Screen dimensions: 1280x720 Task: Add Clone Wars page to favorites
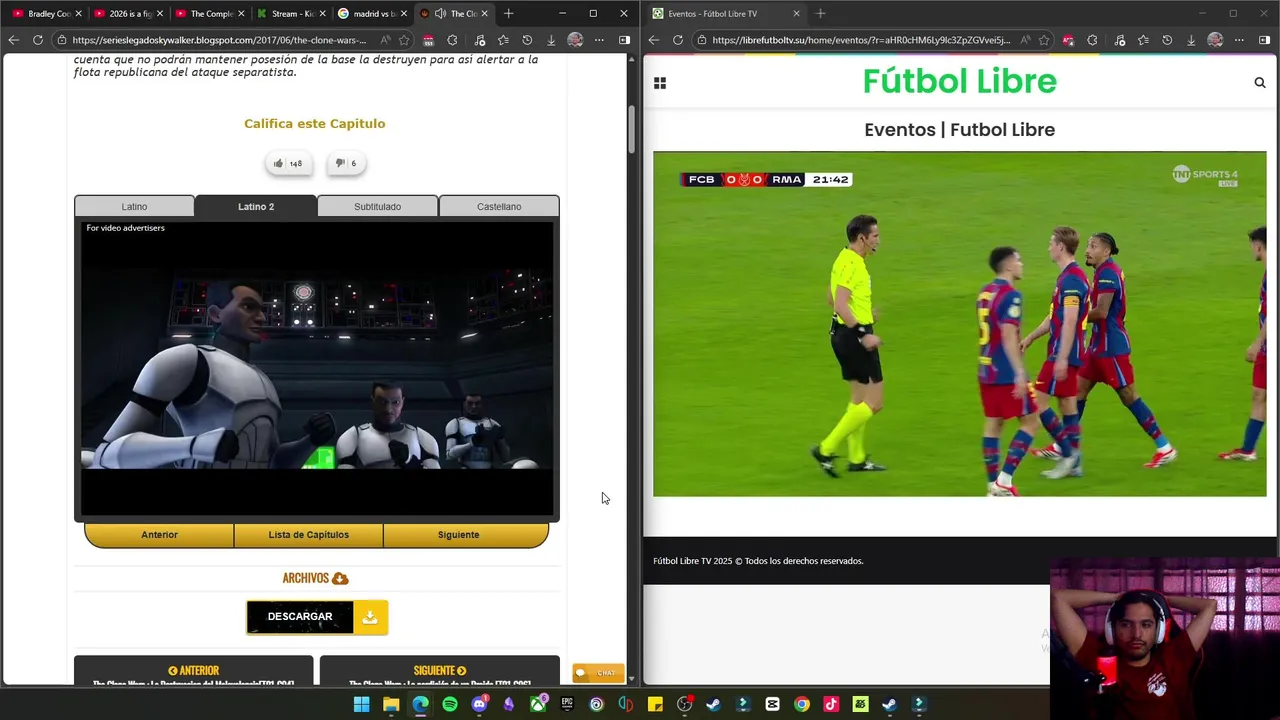(x=404, y=40)
